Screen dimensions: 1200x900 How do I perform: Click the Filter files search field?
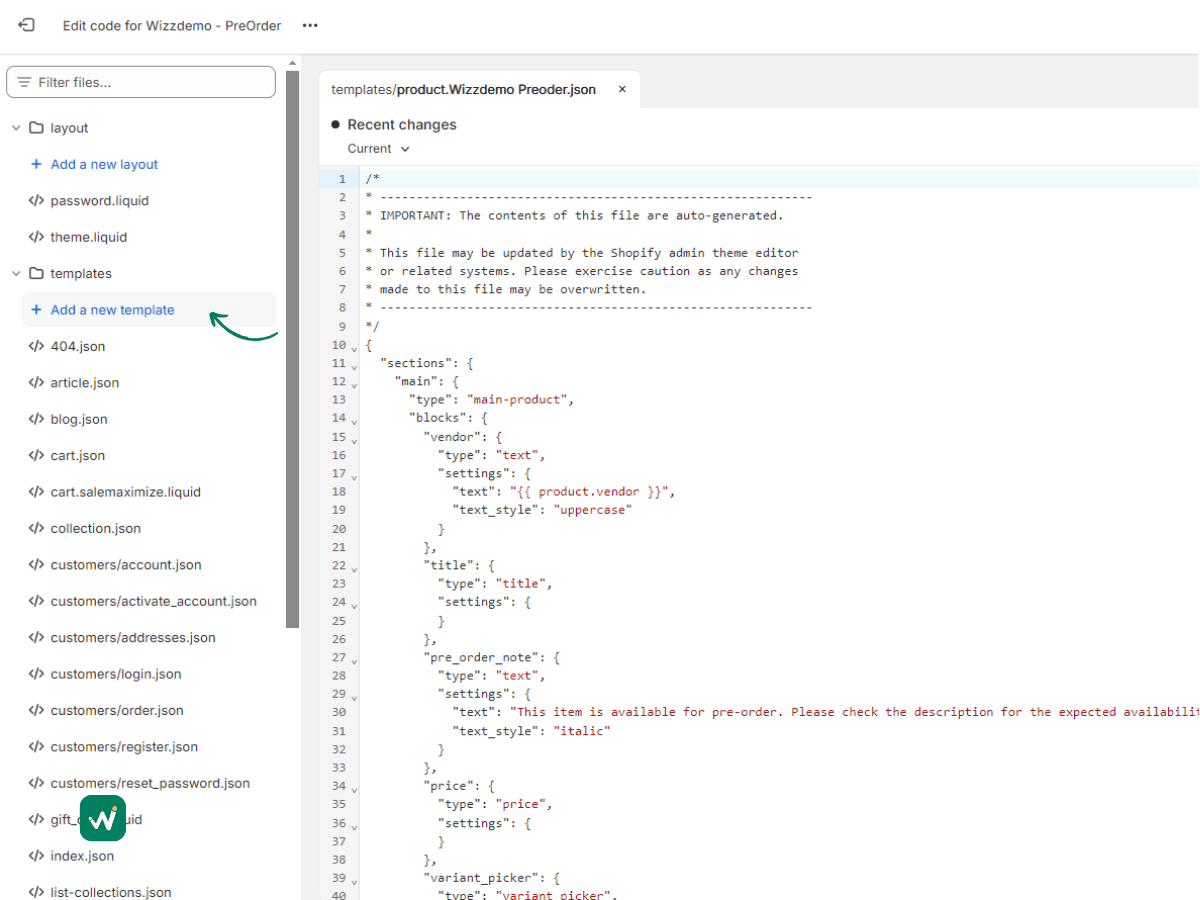pyautogui.click(x=141, y=82)
